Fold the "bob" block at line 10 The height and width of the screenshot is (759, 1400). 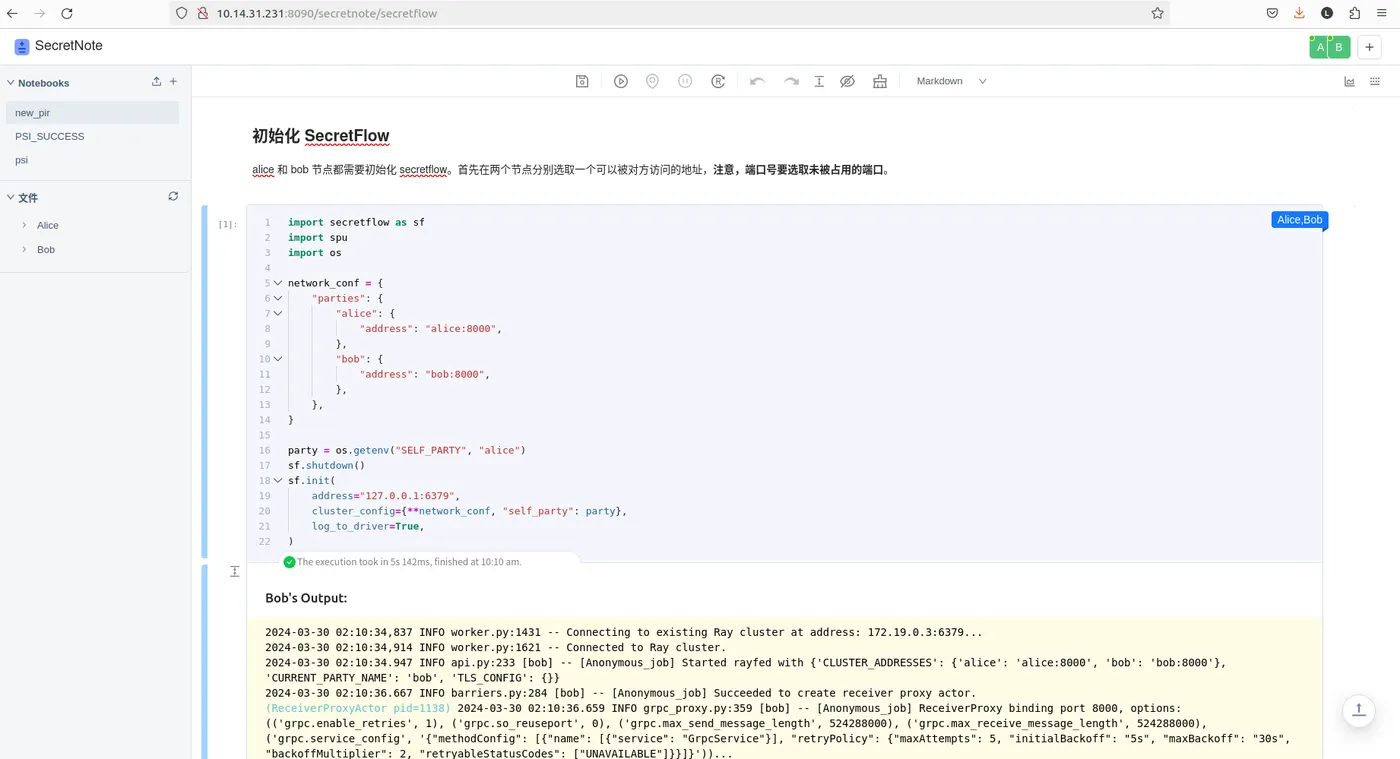click(278, 359)
